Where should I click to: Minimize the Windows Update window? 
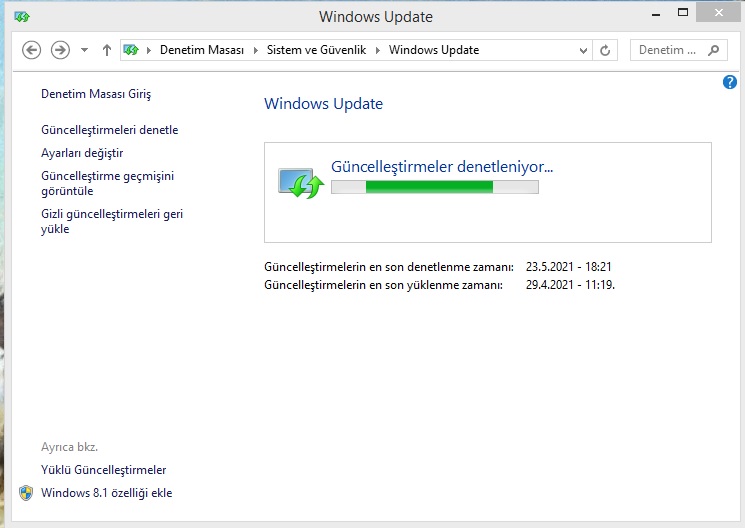click(656, 14)
